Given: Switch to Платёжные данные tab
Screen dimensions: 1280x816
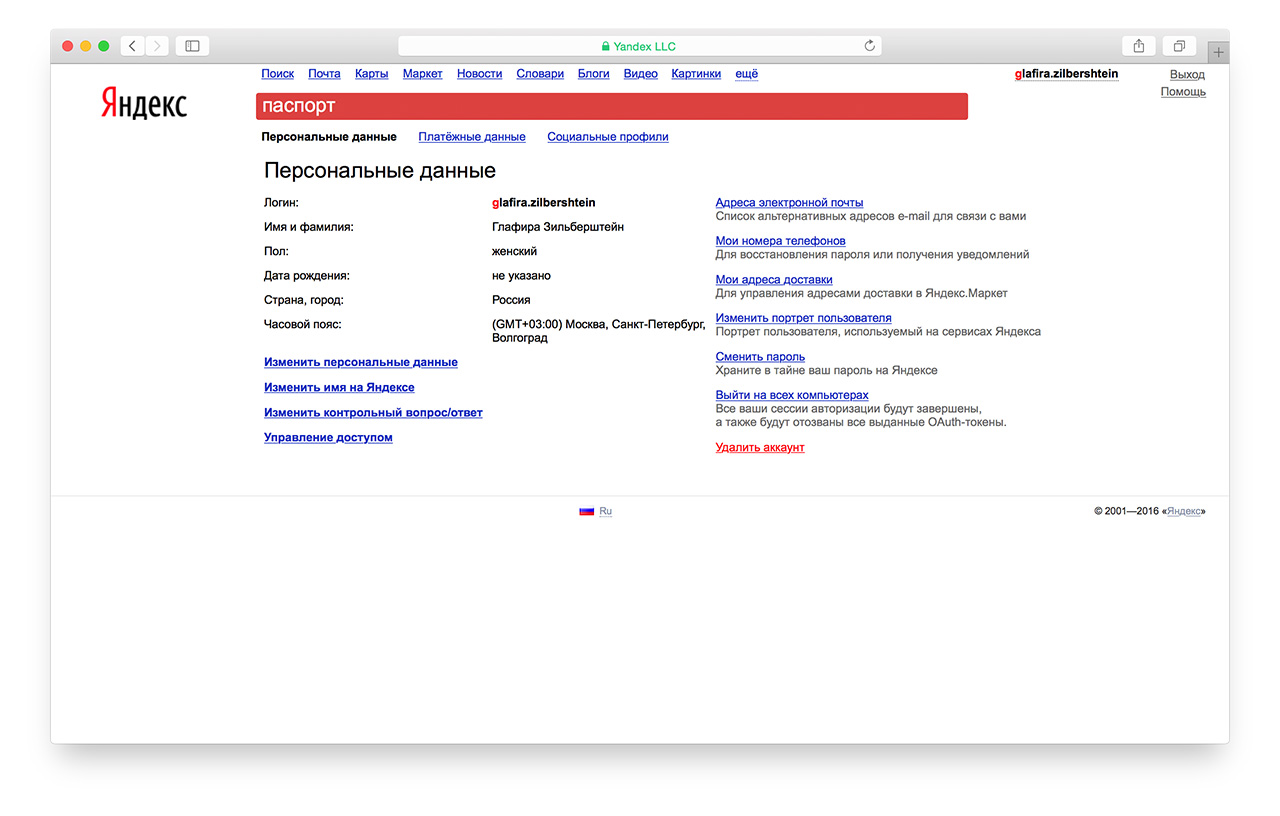Looking at the screenshot, I should 471,137.
